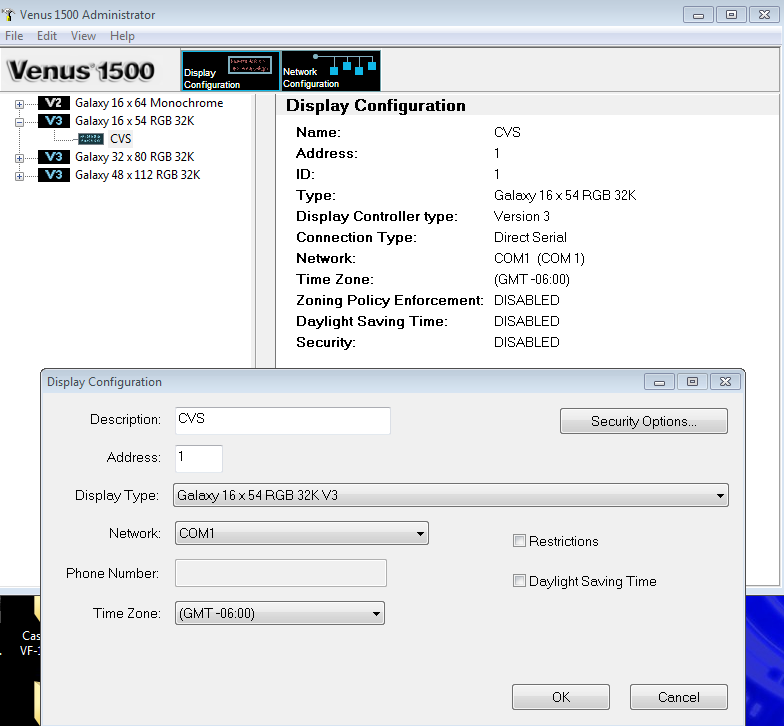Open the Network Configuration toolbar icon
The width and height of the screenshot is (784, 726).
pyautogui.click(x=331, y=71)
